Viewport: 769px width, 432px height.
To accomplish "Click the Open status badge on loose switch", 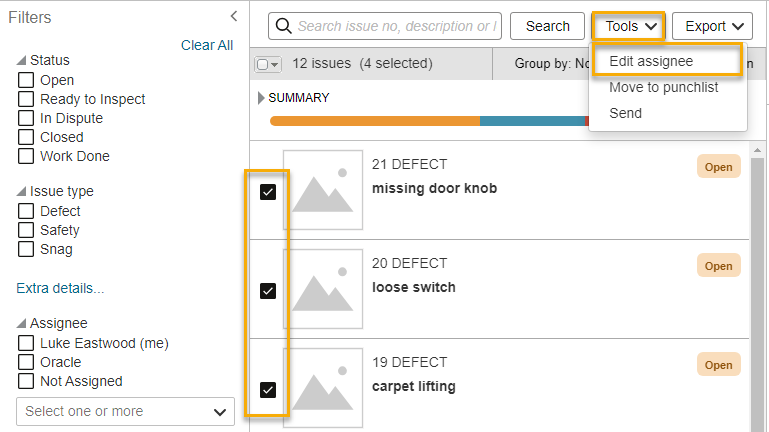I will pyautogui.click(x=718, y=266).
